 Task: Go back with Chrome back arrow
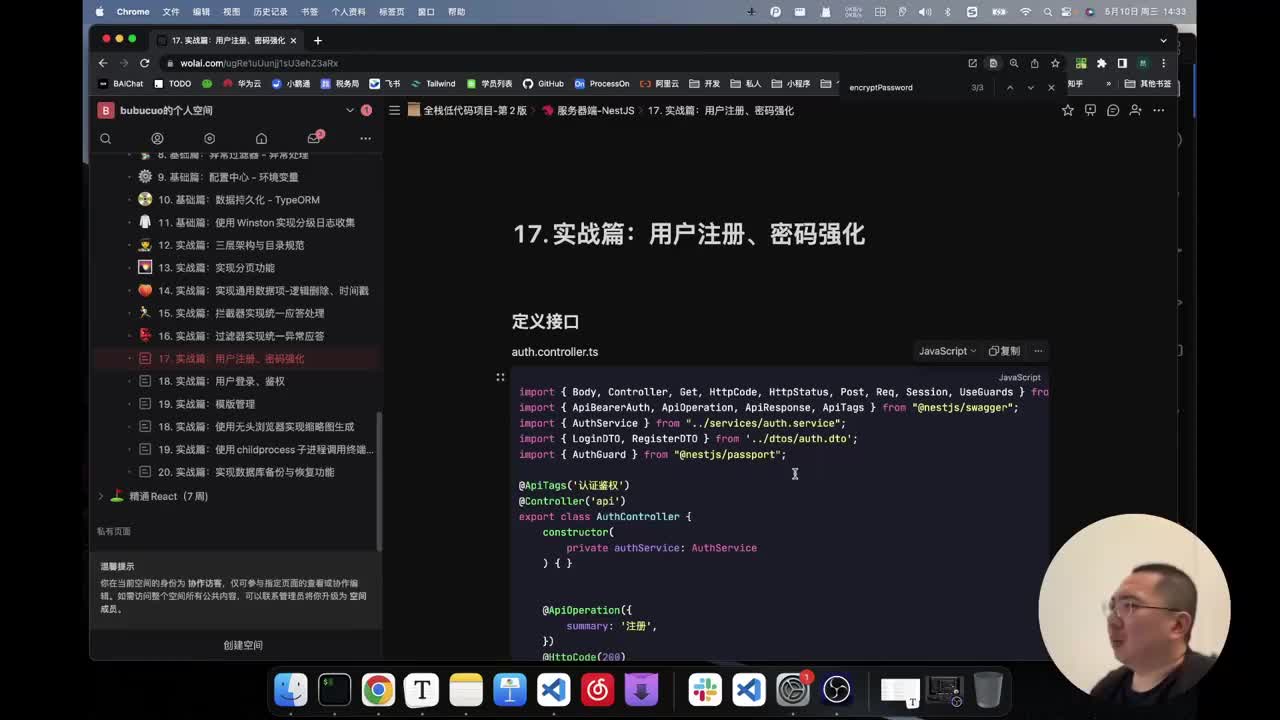click(x=103, y=63)
